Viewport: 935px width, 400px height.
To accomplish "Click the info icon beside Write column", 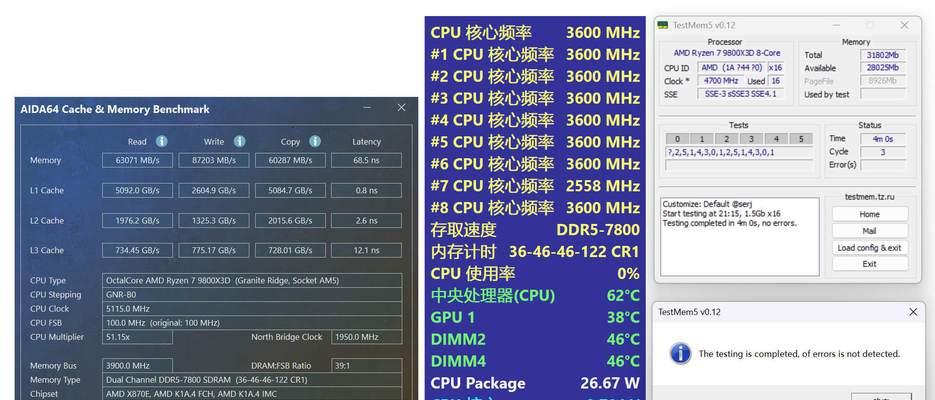I will coord(239,141).
